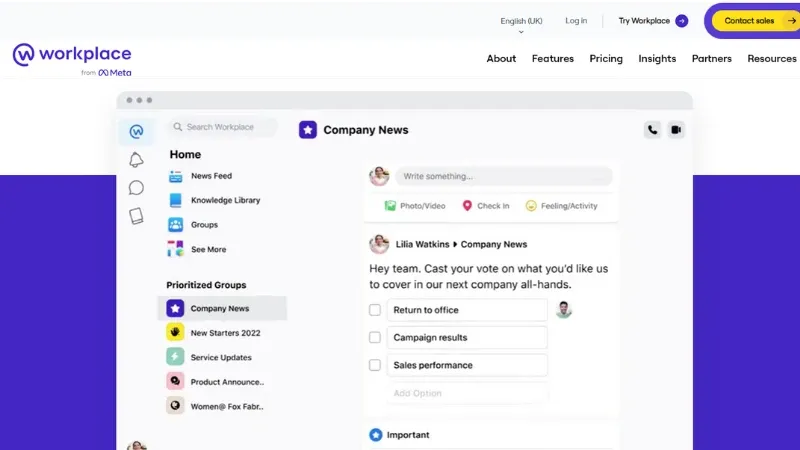Viewport: 800px width, 450px height.
Task: Open the Insights menu
Action: pos(657,59)
